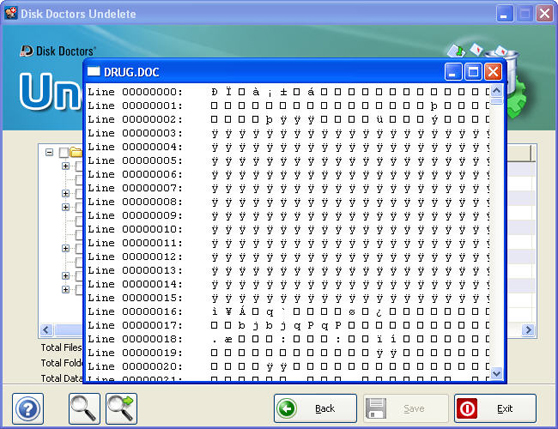Click the left arrow of tree horizontal scrollbar
Screen dimensions: 558x429
click(46, 330)
